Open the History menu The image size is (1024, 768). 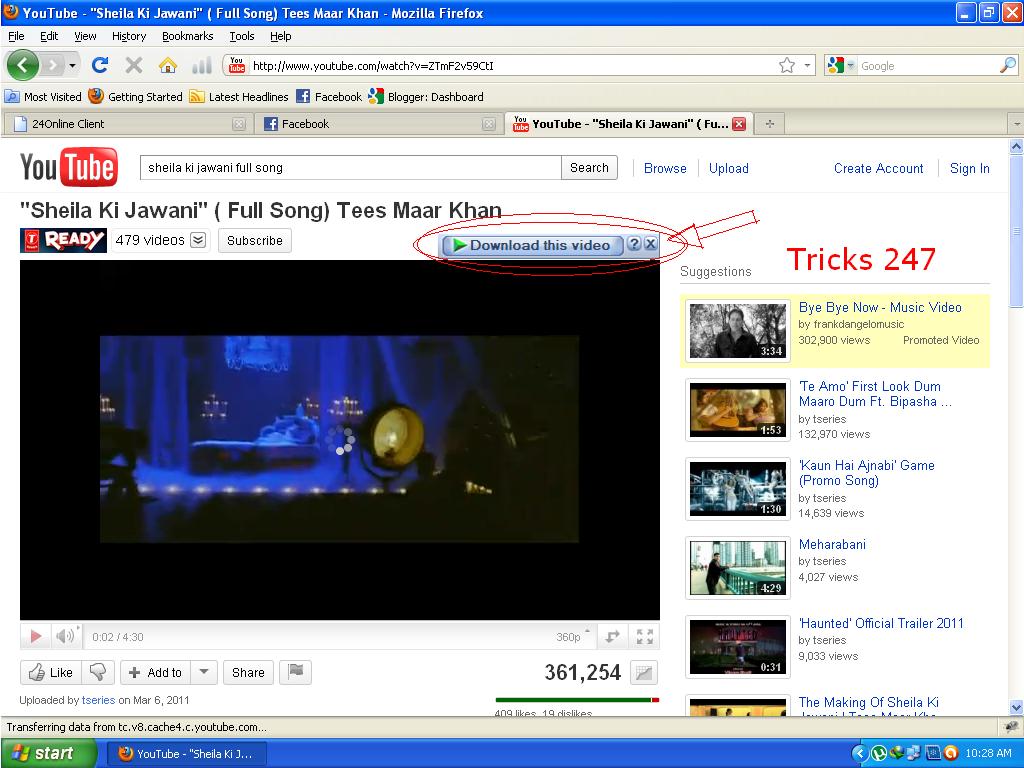(x=129, y=36)
